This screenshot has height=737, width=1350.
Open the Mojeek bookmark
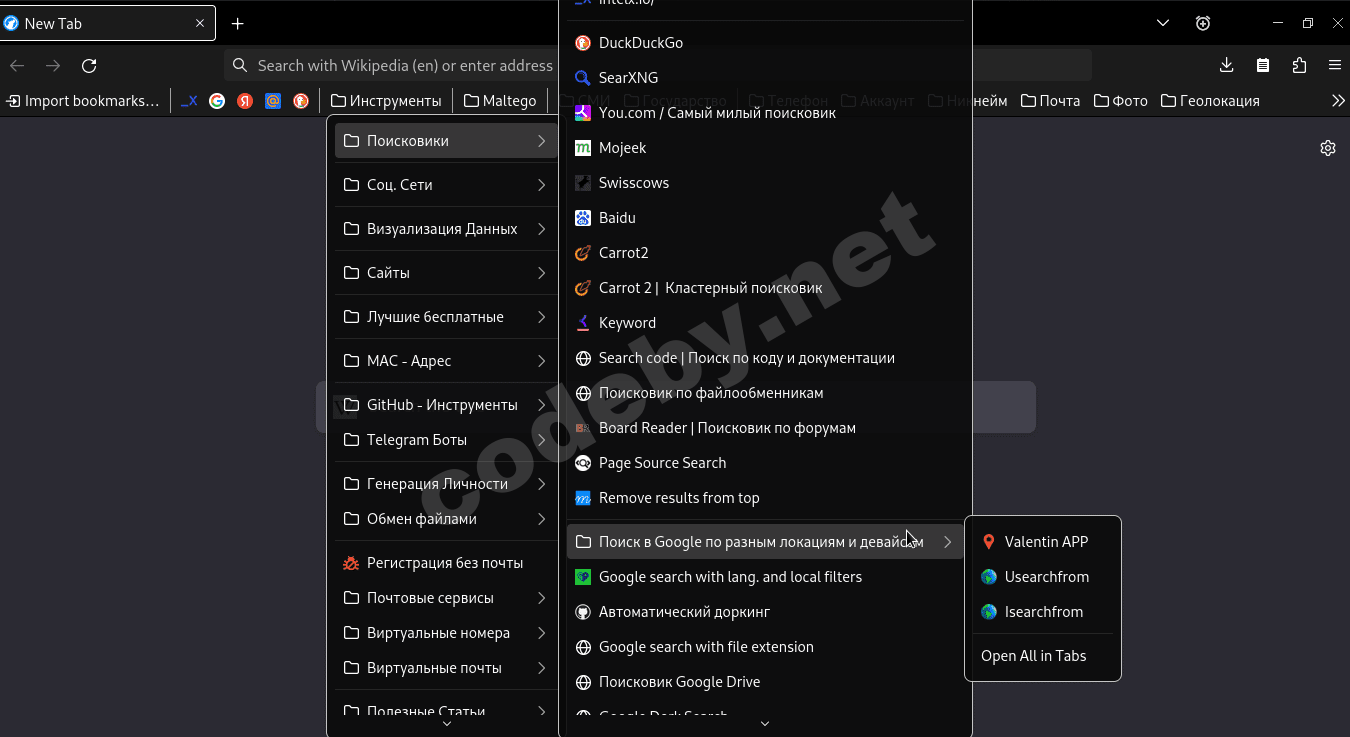point(765,148)
